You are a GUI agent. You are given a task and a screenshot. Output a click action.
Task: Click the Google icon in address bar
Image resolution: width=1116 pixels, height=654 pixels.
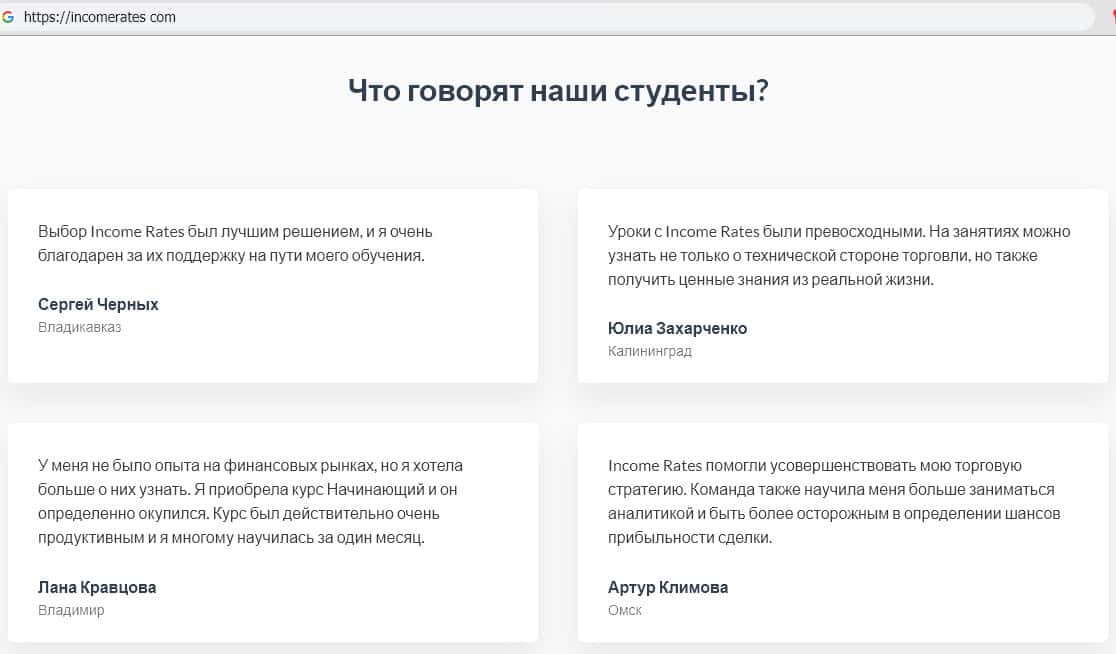pyautogui.click(x=8, y=17)
